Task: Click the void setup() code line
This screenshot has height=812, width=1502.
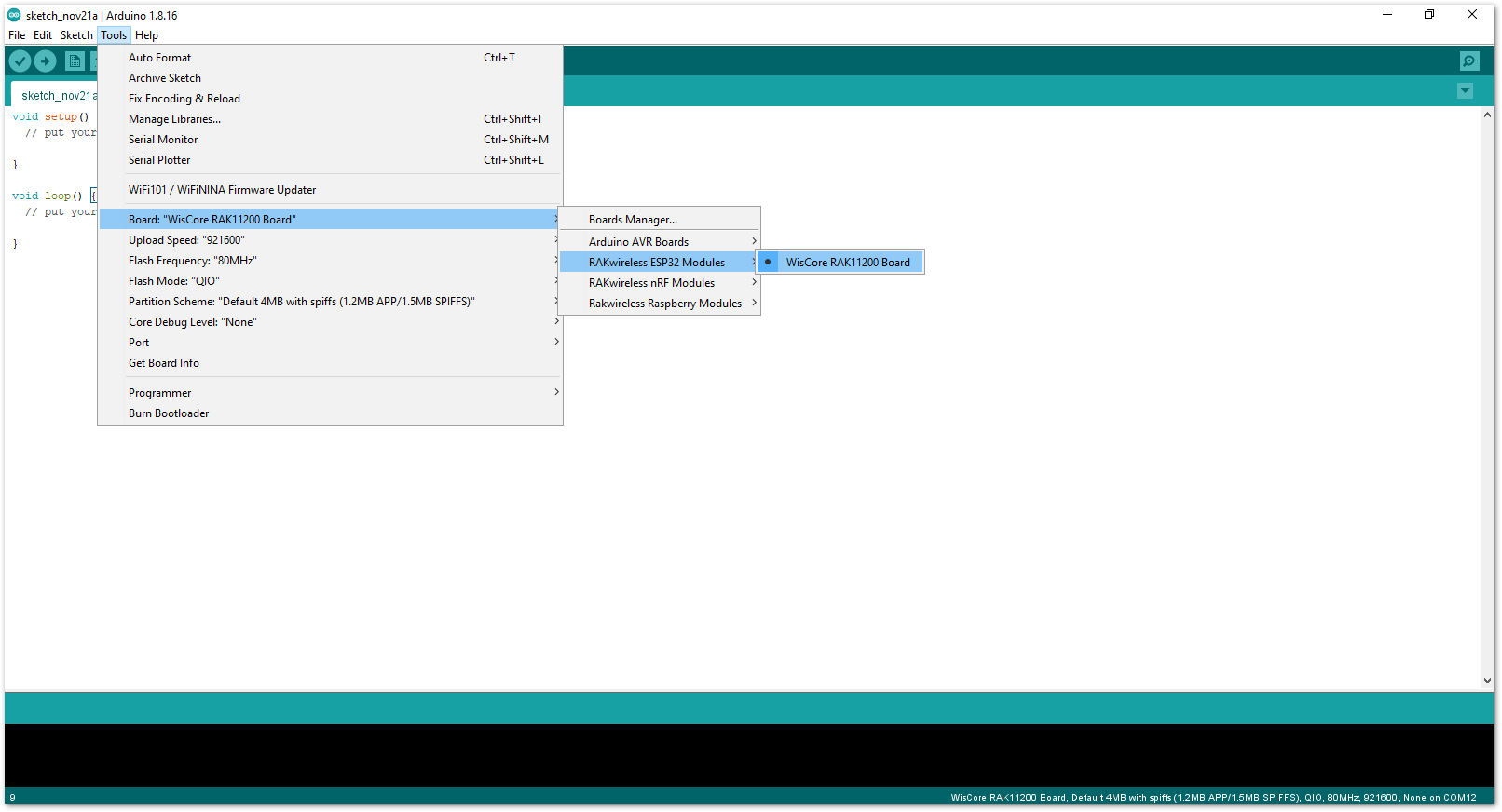Action: tap(50, 117)
